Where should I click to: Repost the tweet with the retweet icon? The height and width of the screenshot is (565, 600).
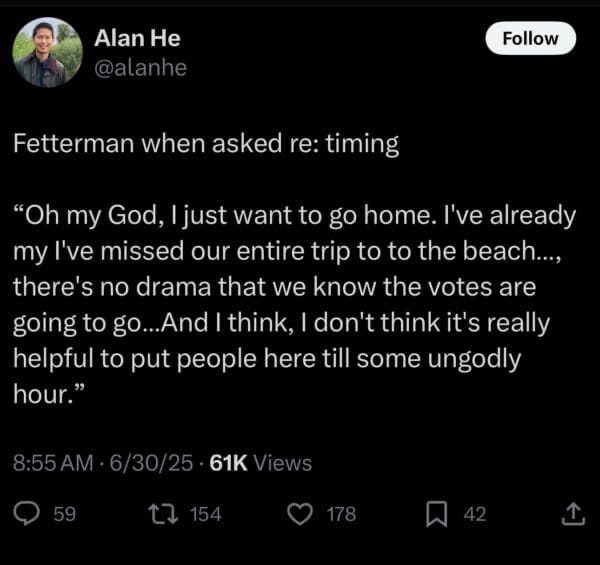[163, 514]
